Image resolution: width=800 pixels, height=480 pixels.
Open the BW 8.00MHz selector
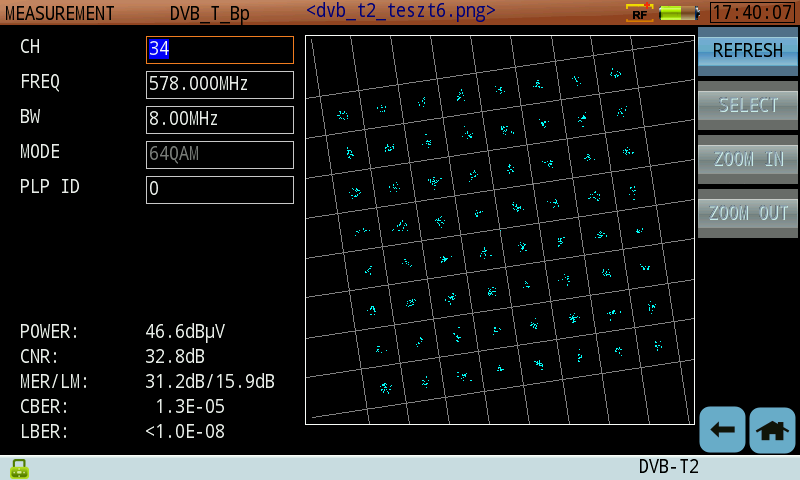(x=220, y=120)
